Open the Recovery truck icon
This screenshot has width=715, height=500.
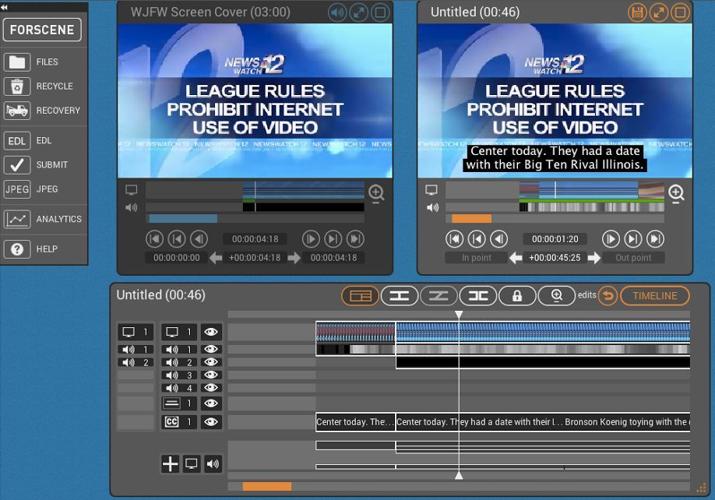[17, 110]
